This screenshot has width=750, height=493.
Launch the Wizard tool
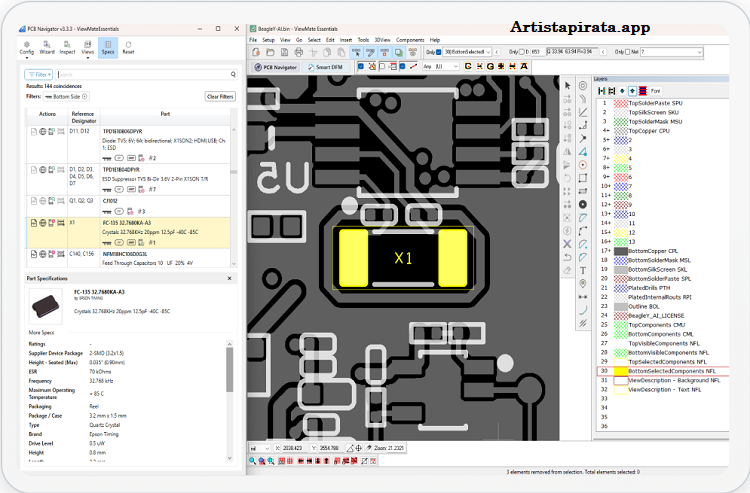pos(47,45)
